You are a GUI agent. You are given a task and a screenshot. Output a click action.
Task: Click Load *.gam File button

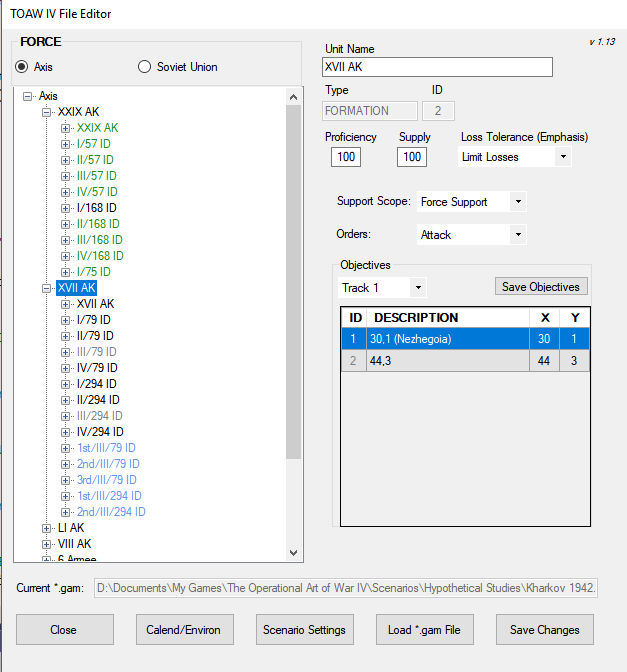(425, 630)
